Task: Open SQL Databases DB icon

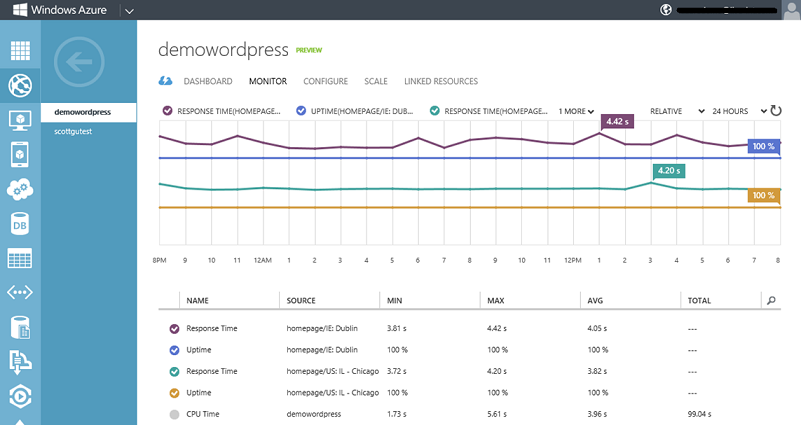Action: click(x=20, y=224)
